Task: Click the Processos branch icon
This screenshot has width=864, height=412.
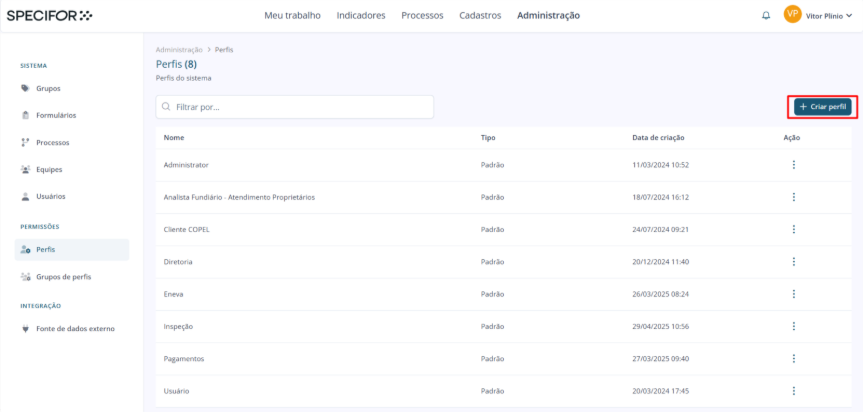Action: pos(25,142)
